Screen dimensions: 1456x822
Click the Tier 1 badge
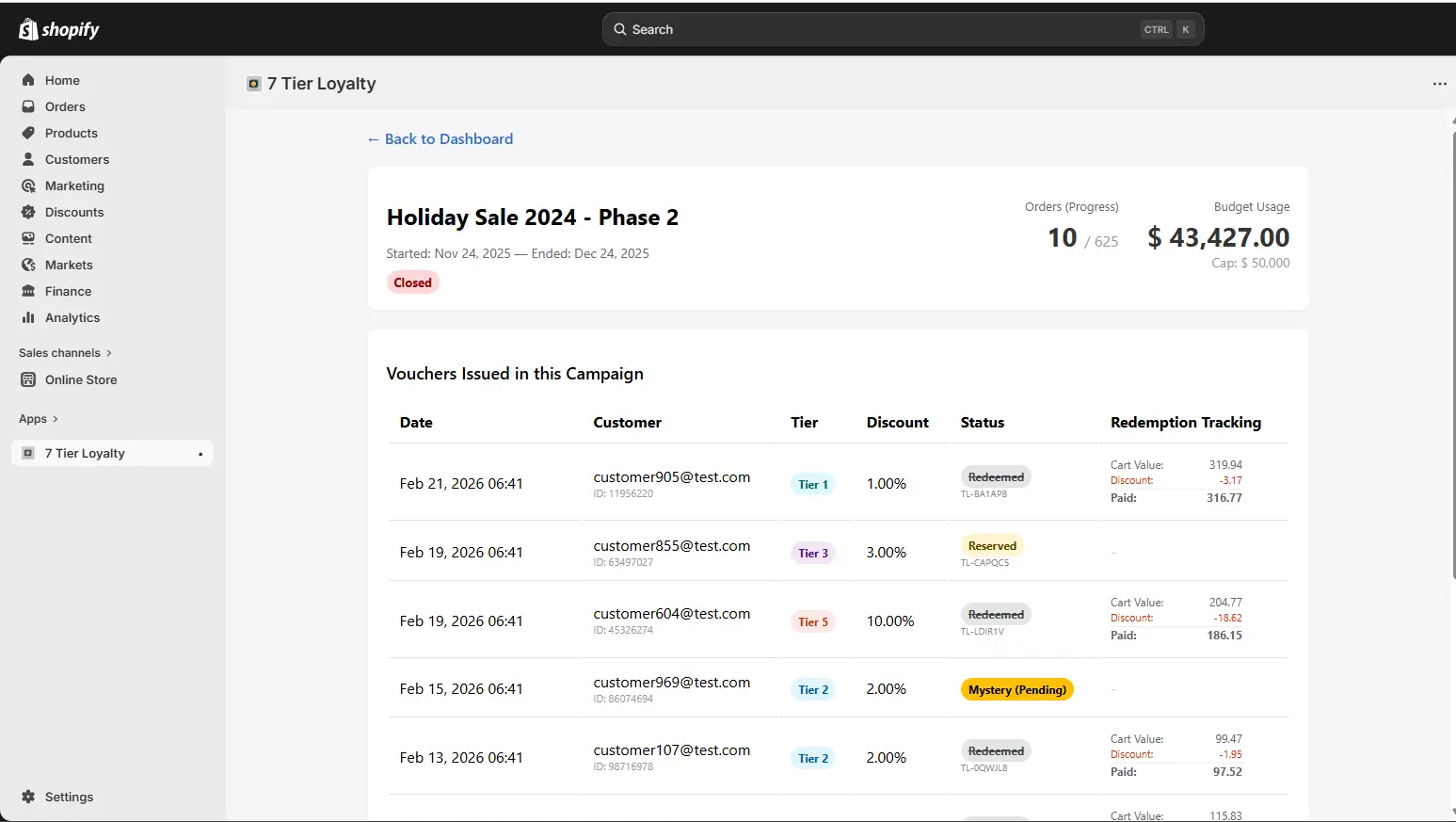click(x=813, y=484)
